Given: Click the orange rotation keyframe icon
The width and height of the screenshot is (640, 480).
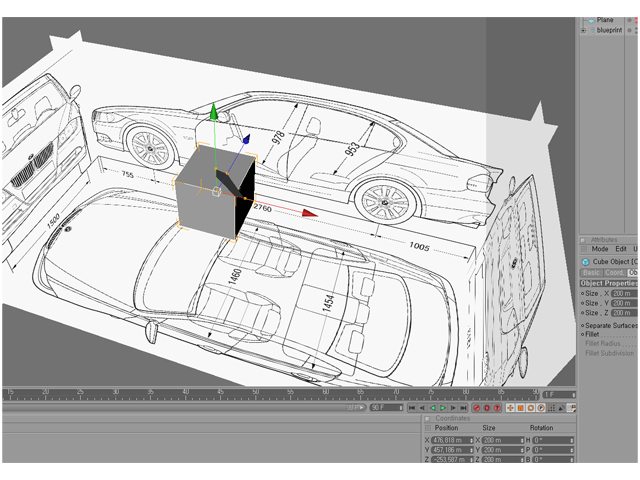Looking at the screenshot, I should point(530,408).
